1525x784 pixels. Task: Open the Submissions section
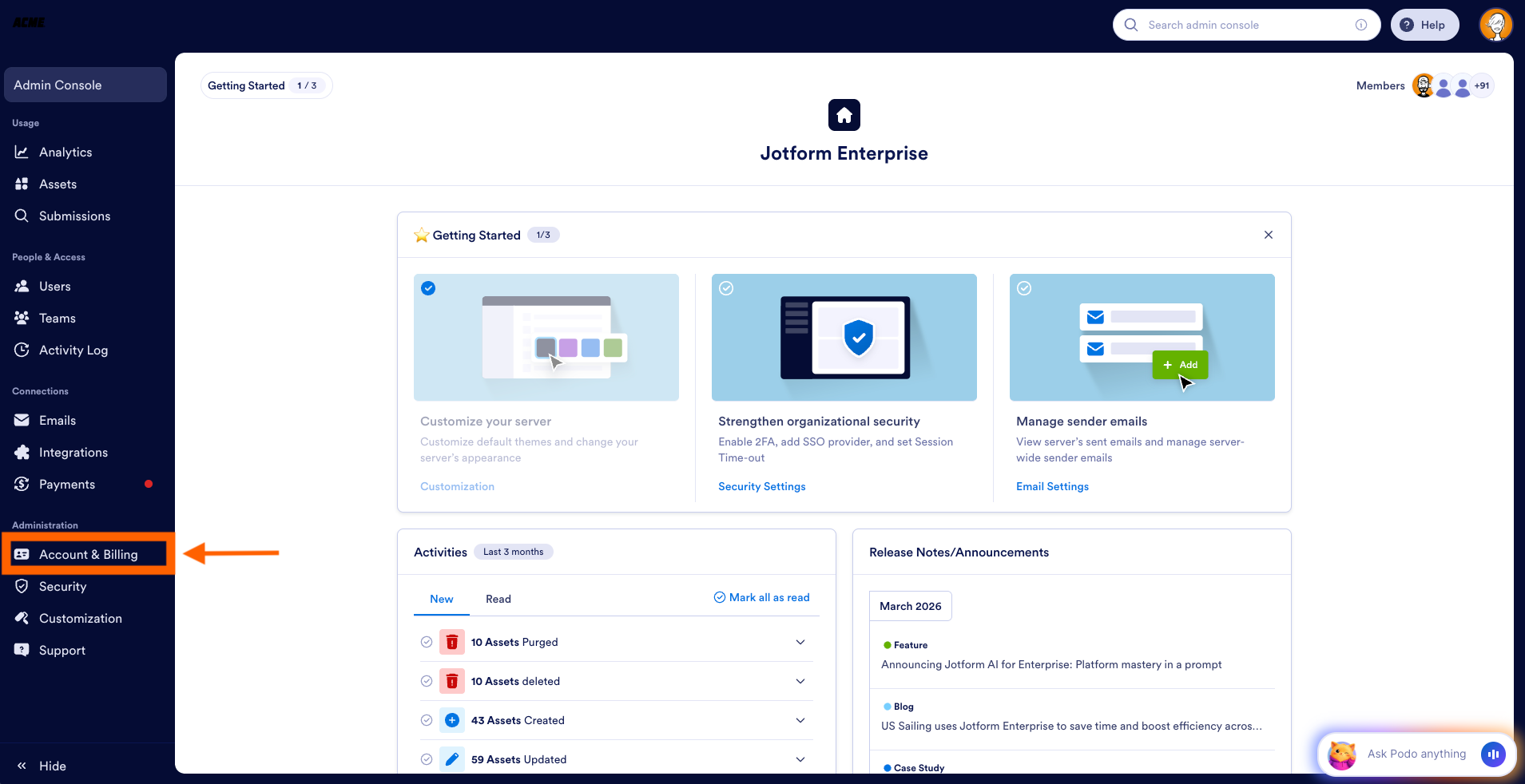coord(75,216)
